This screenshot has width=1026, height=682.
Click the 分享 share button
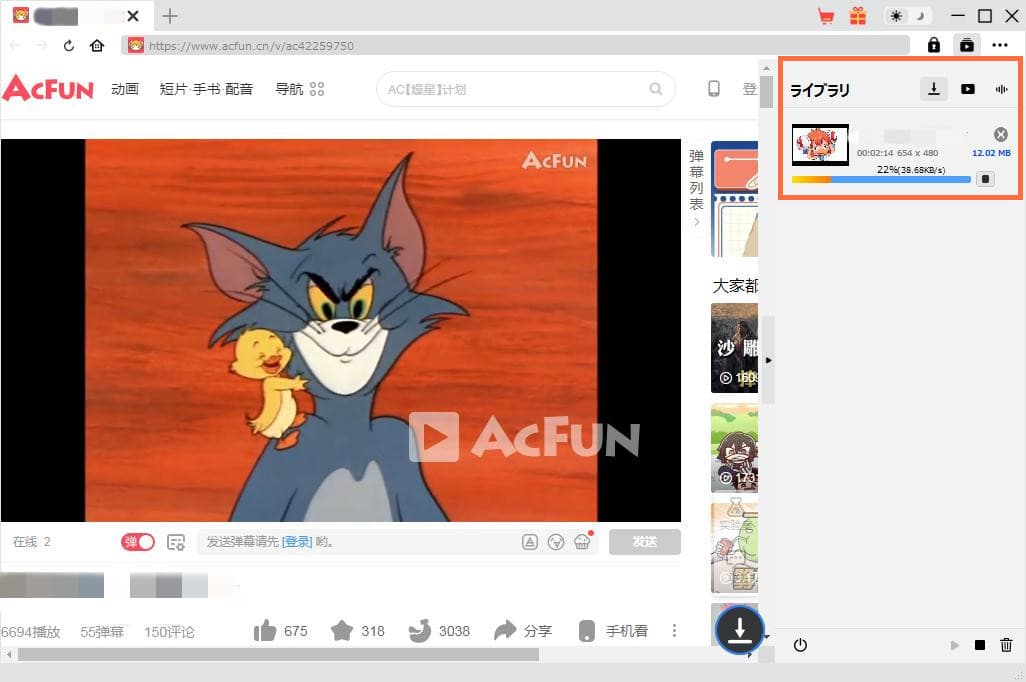pos(524,631)
